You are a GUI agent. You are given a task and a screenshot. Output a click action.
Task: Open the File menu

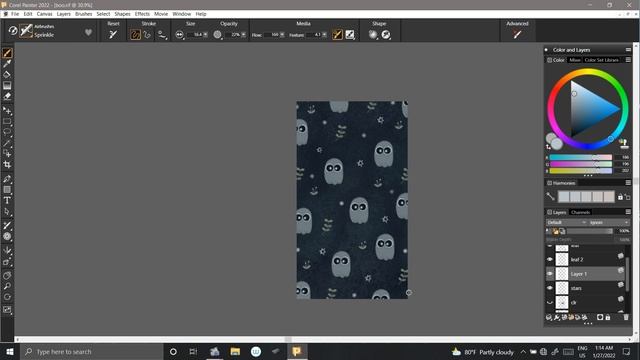[x=15, y=14]
